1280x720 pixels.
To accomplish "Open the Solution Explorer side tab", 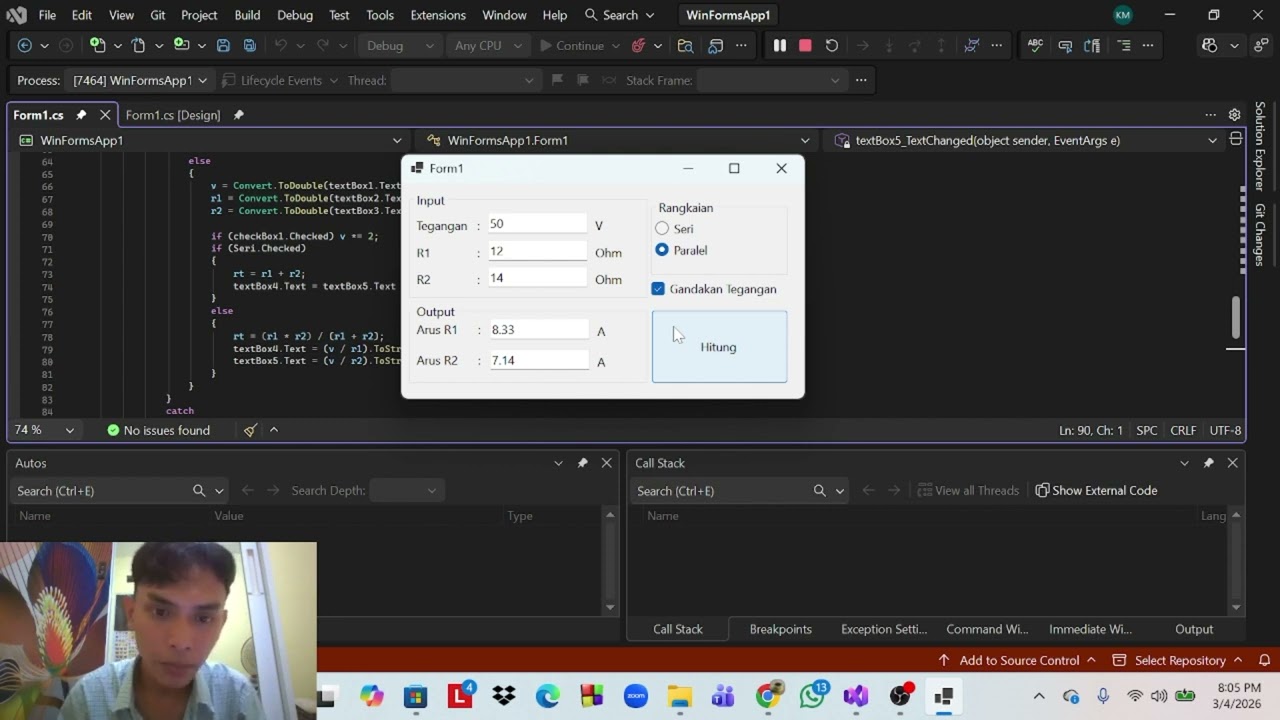I will coord(1260,146).
